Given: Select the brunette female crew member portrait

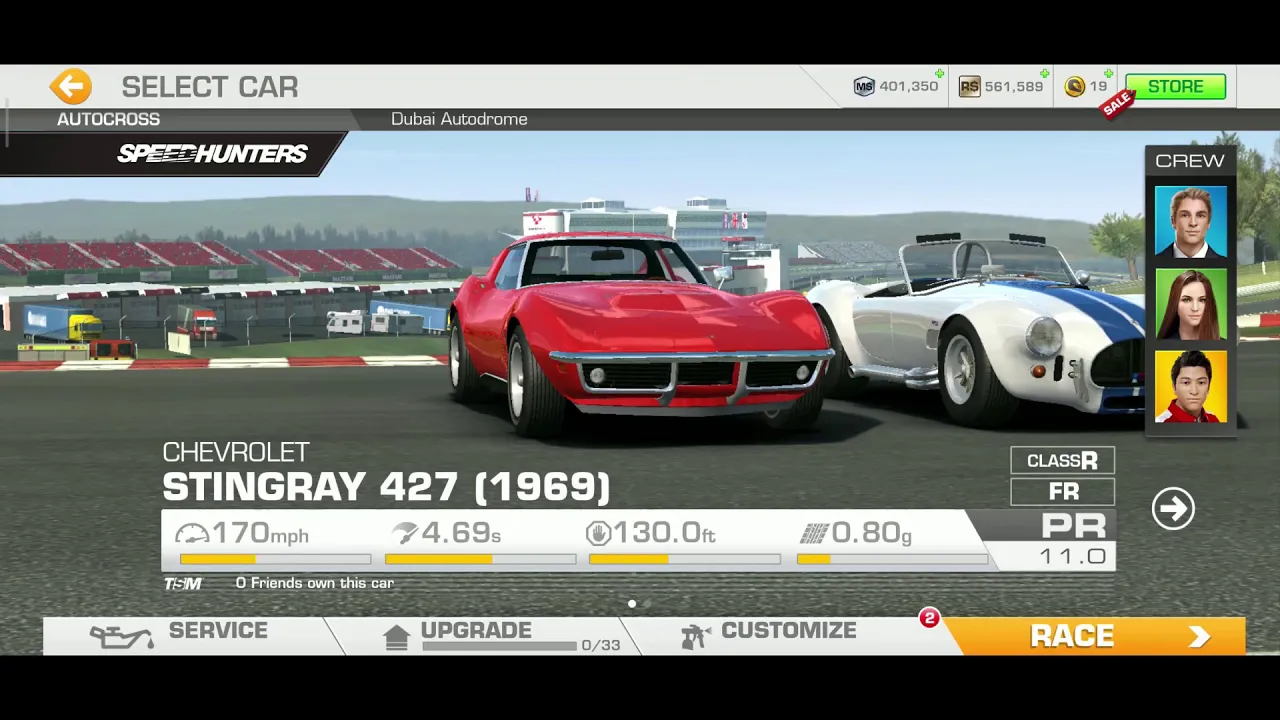Looking at the screenshot, I should coord(1190,304).
